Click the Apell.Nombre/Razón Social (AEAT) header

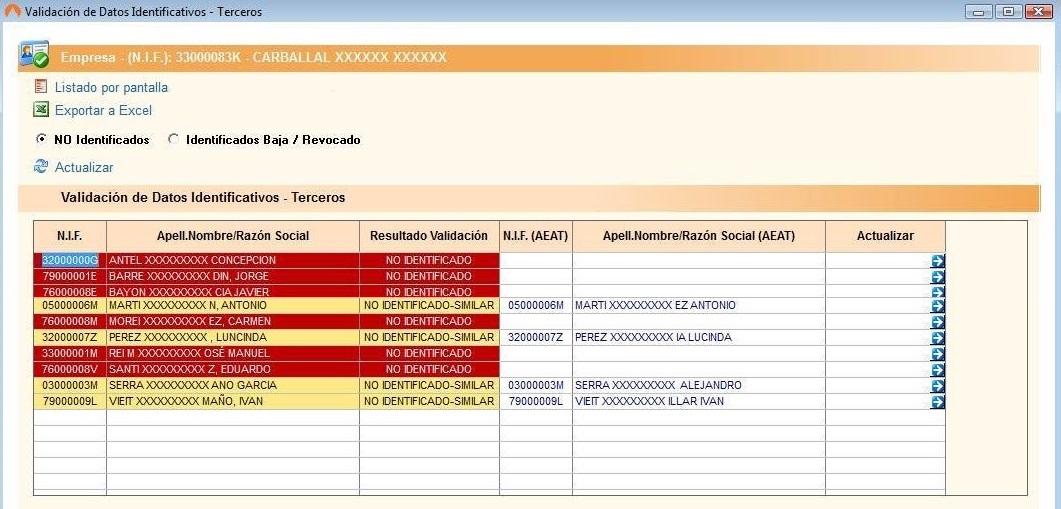[x=698, y=236]
